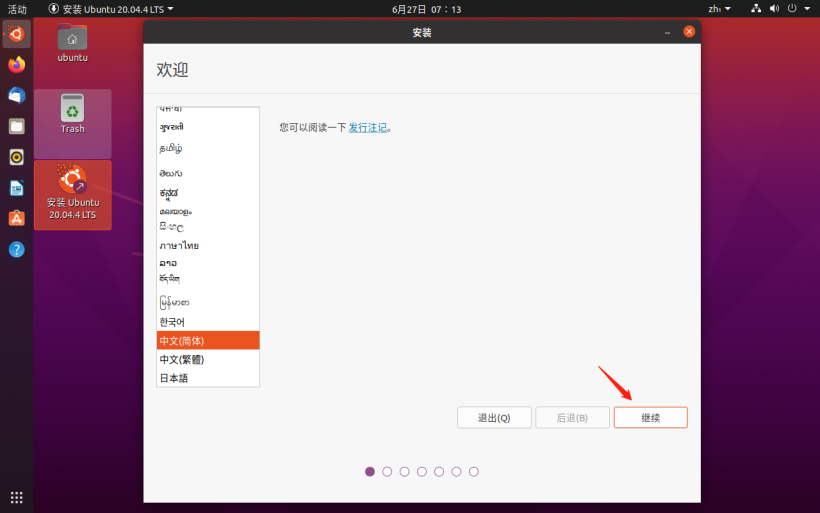Select 中文(繁體) in the language list
820x513 pixels.
tap(182, 359)
